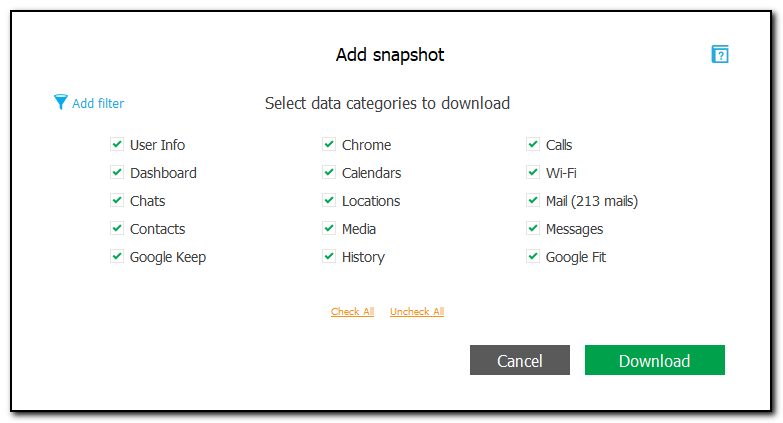783x423 pixels.
Task: Click the Uncheck All link
Action: coord(417,312)
